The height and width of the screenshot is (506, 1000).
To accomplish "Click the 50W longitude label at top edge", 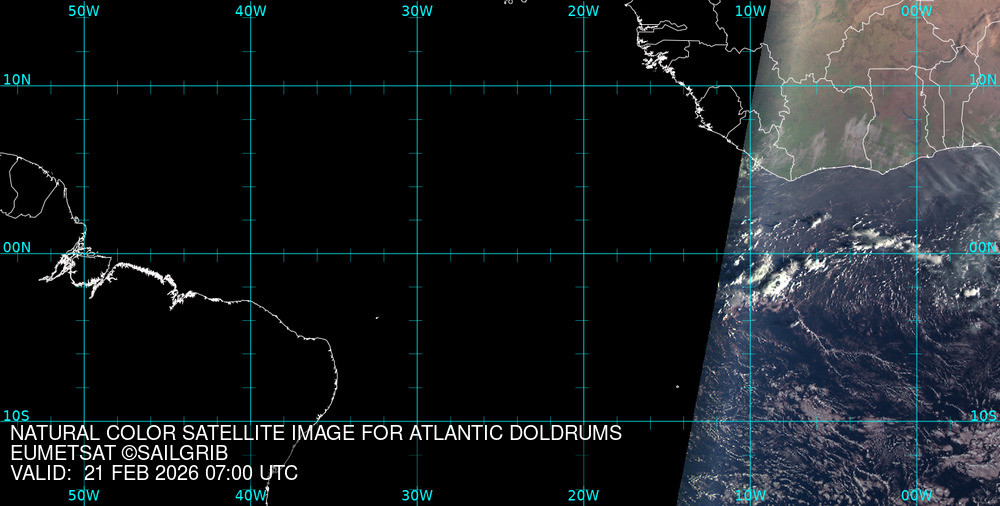I will click(83, 10).
